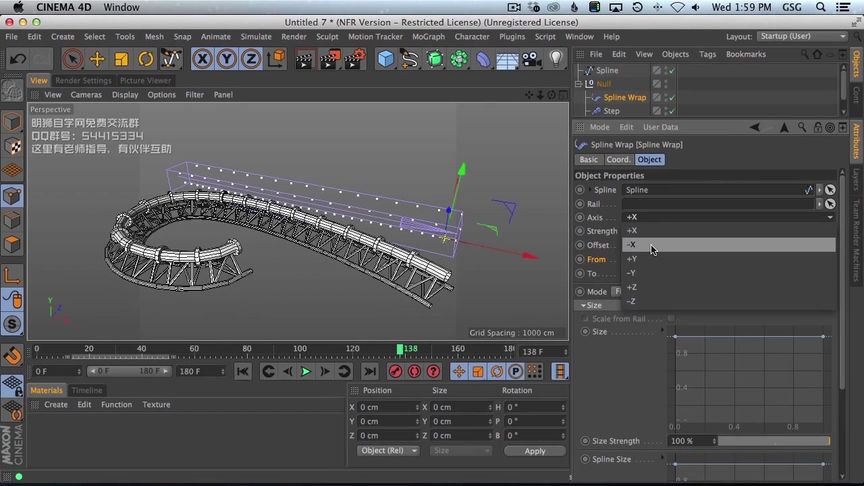Switch to the Coord. tab
Viewport: 864px width, 486px height.
[x=618, y=159]
